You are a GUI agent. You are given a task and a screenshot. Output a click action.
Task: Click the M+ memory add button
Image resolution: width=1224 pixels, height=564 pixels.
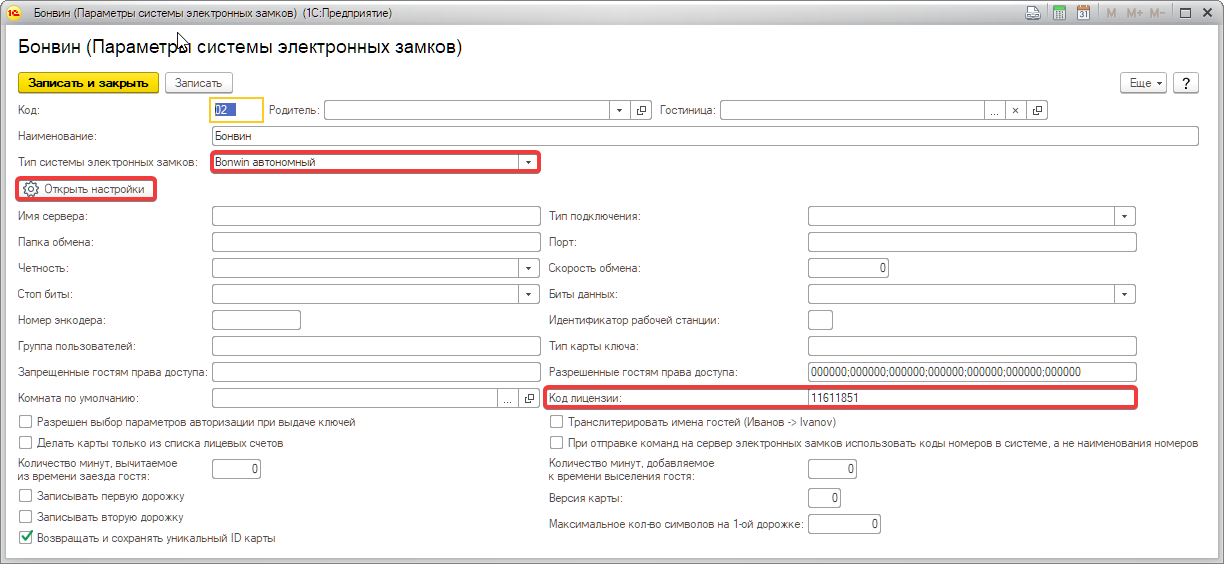click(1135, 14)
